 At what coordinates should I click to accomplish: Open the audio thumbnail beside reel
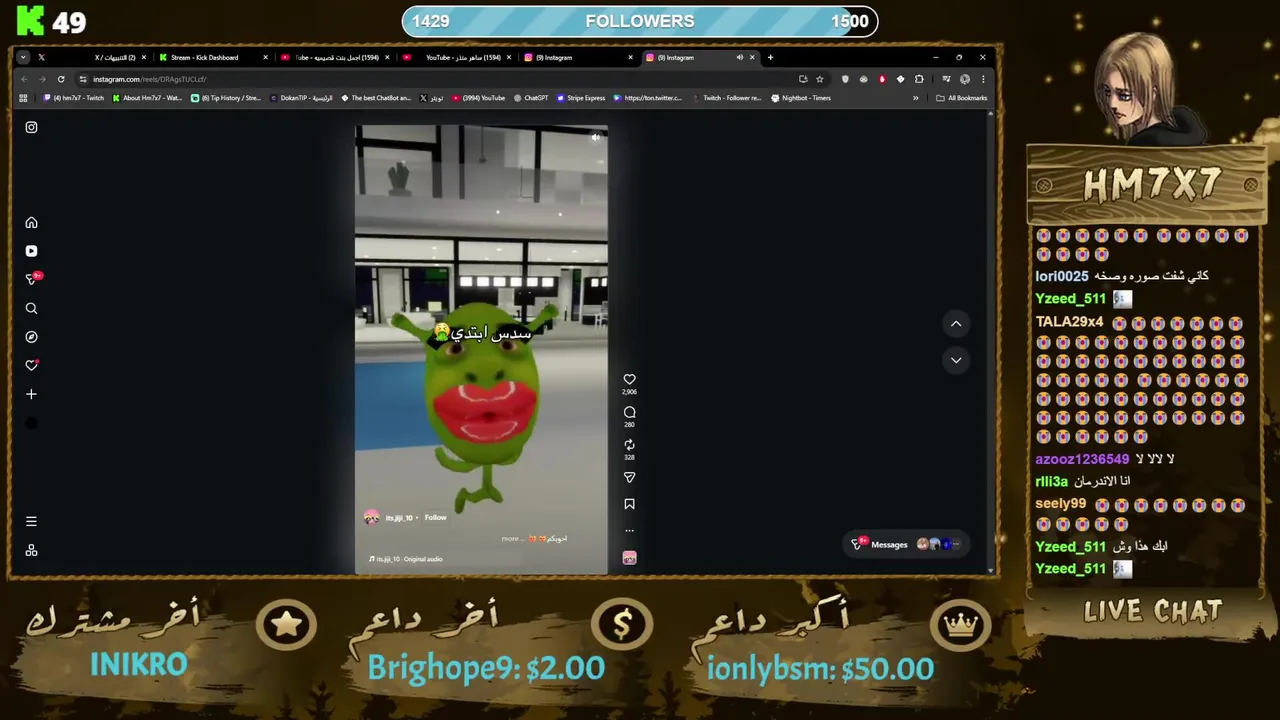pos(629,558)
